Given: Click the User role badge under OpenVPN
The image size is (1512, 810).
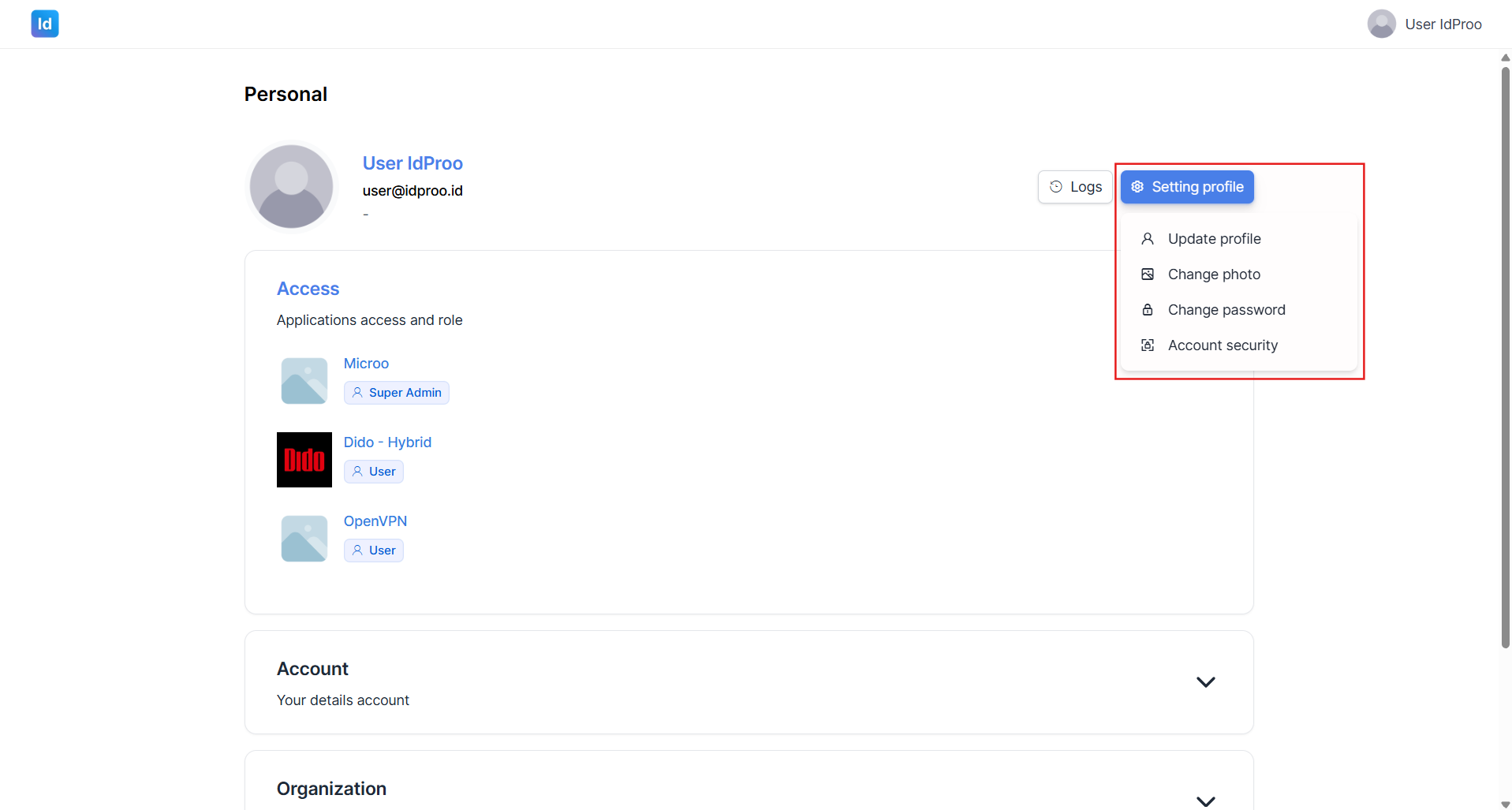Looking at the screenshot, I should click(374, 551).
